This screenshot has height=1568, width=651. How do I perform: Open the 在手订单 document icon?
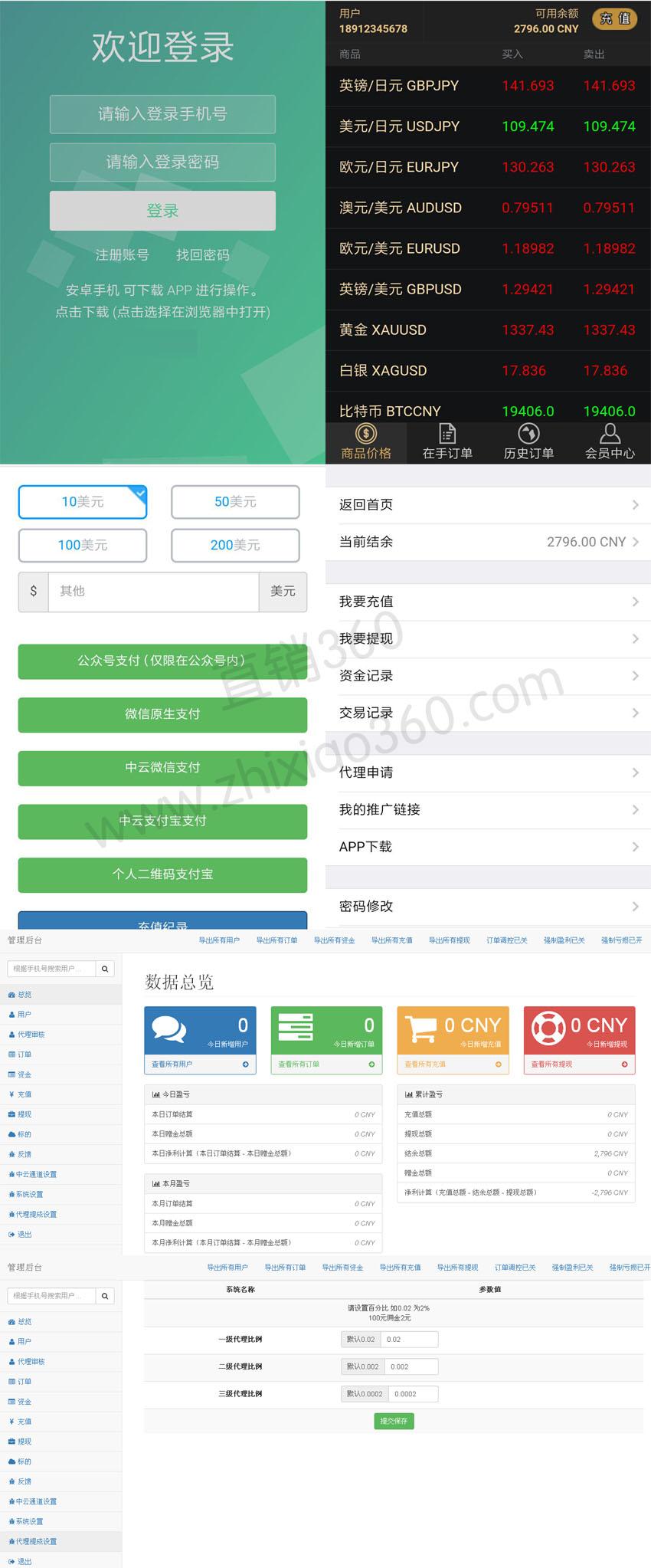click(447, 434)
